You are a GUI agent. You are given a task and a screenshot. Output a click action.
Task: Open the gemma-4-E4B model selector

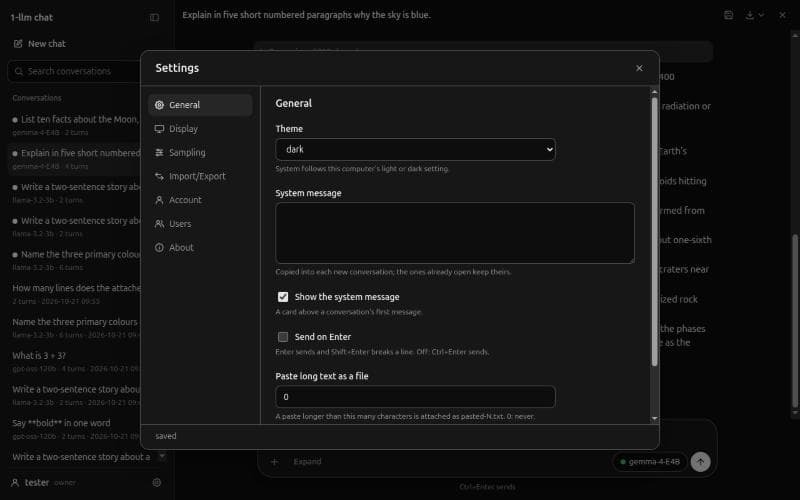[649, 461]
